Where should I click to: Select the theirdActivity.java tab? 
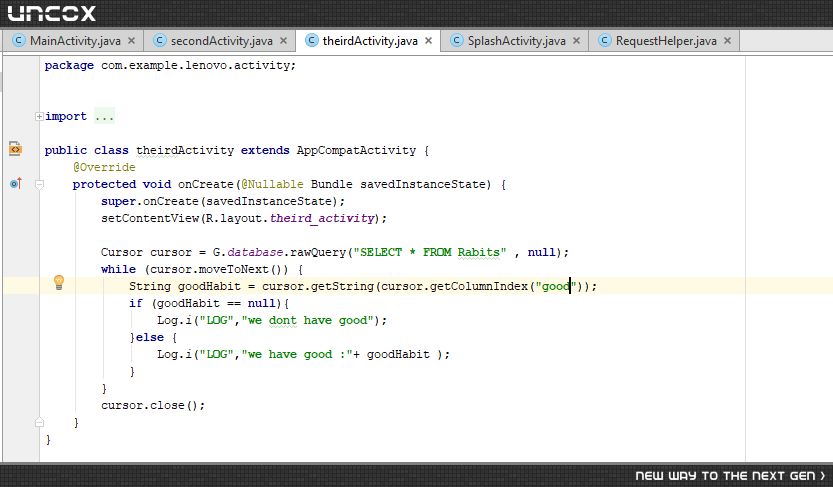pos(370,41)
